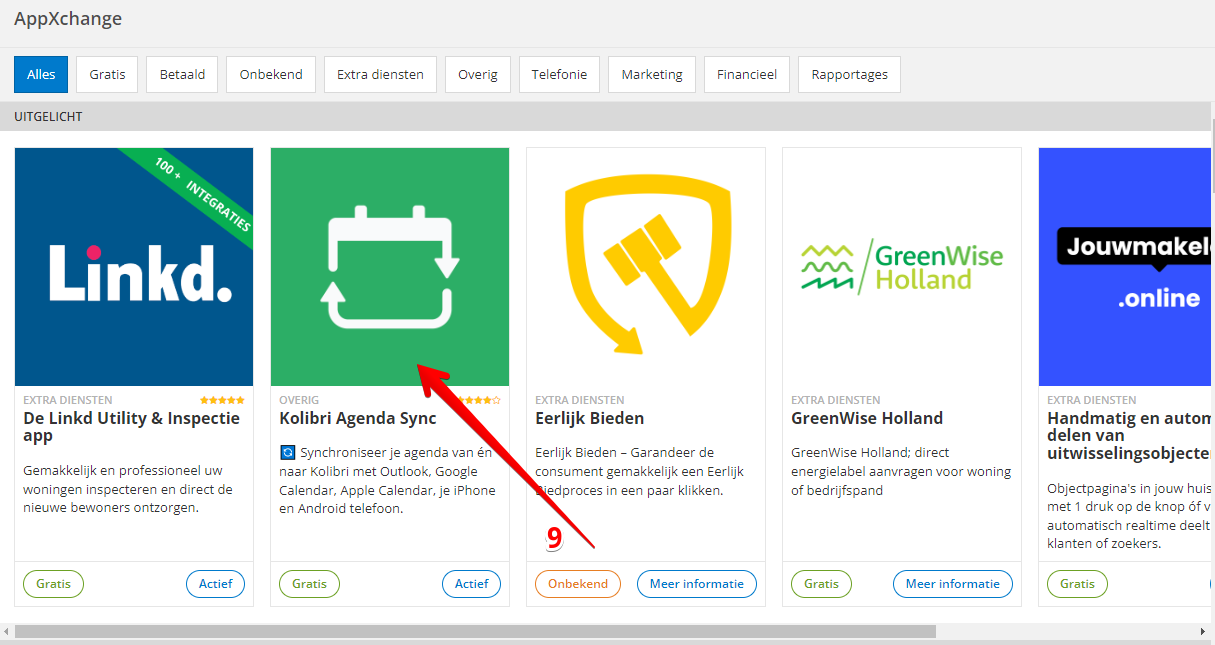
Task: Show apps with Onbekend pricing
Action: tap(271, 74)
